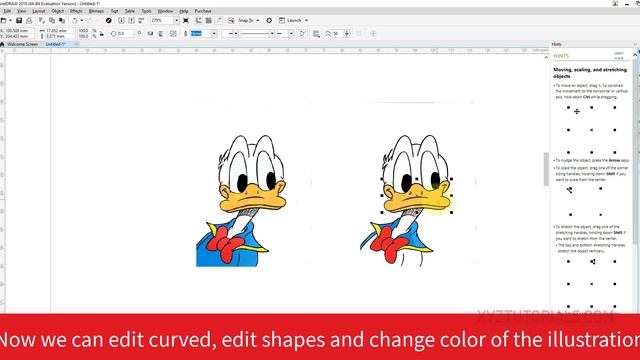
Task: Open the New document dropdown arrow
Action: 10,20
